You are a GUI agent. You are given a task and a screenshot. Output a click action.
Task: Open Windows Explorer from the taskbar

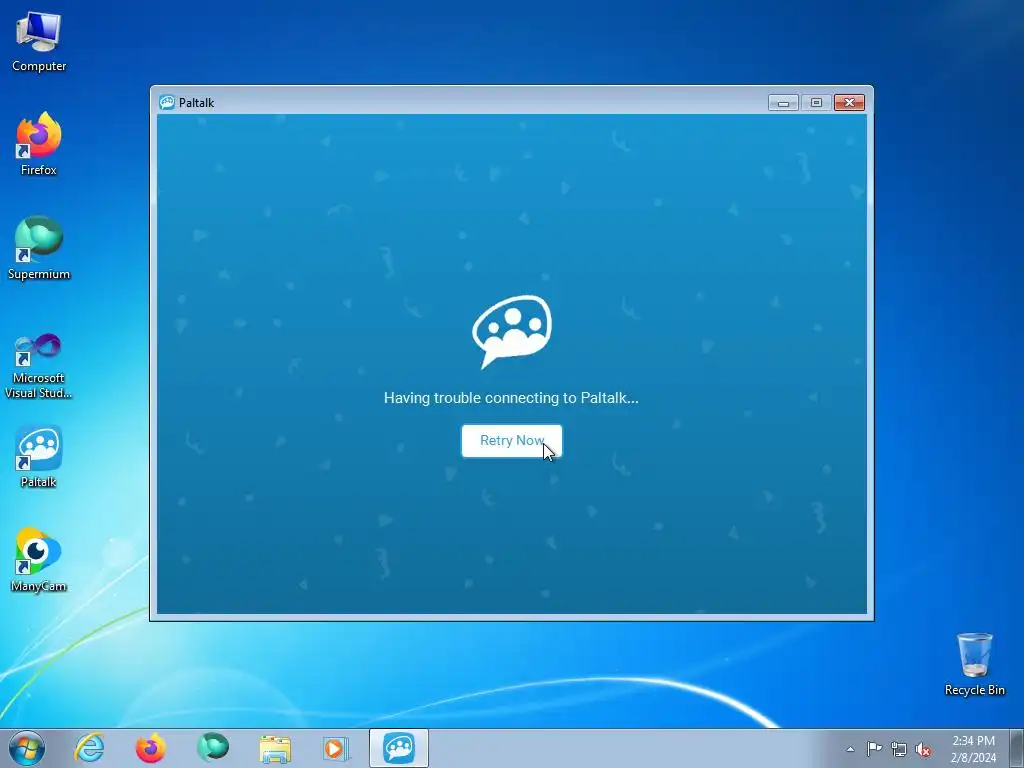coord(275,749)
